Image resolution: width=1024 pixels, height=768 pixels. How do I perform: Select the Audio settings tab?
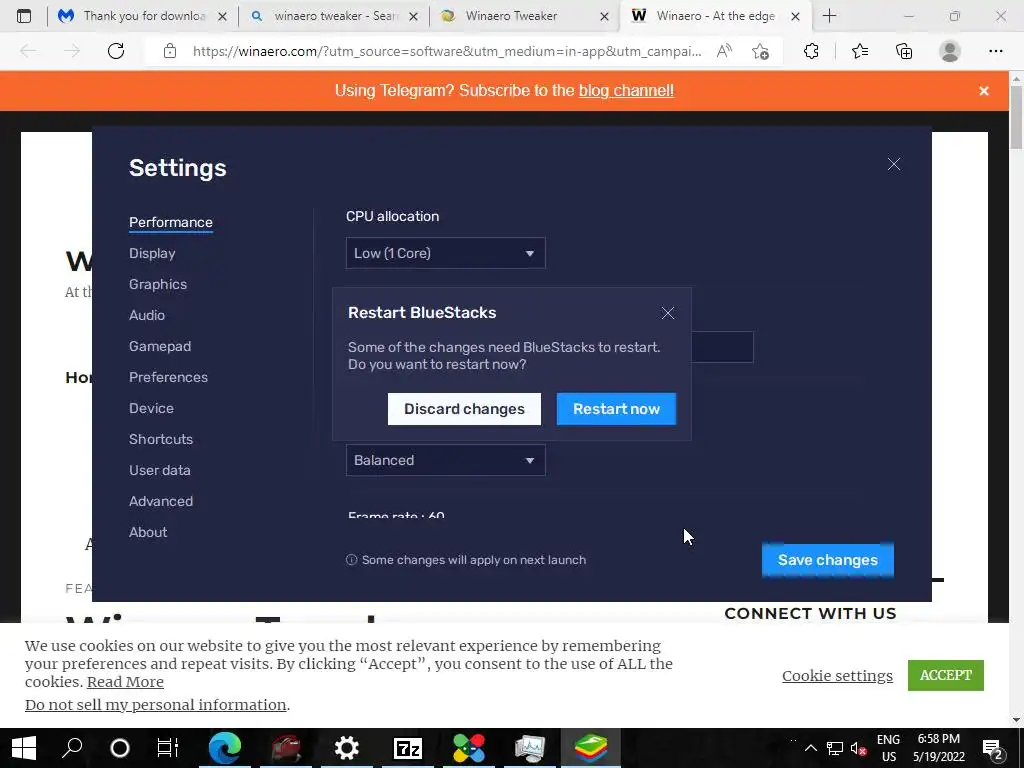coord(147,315)
